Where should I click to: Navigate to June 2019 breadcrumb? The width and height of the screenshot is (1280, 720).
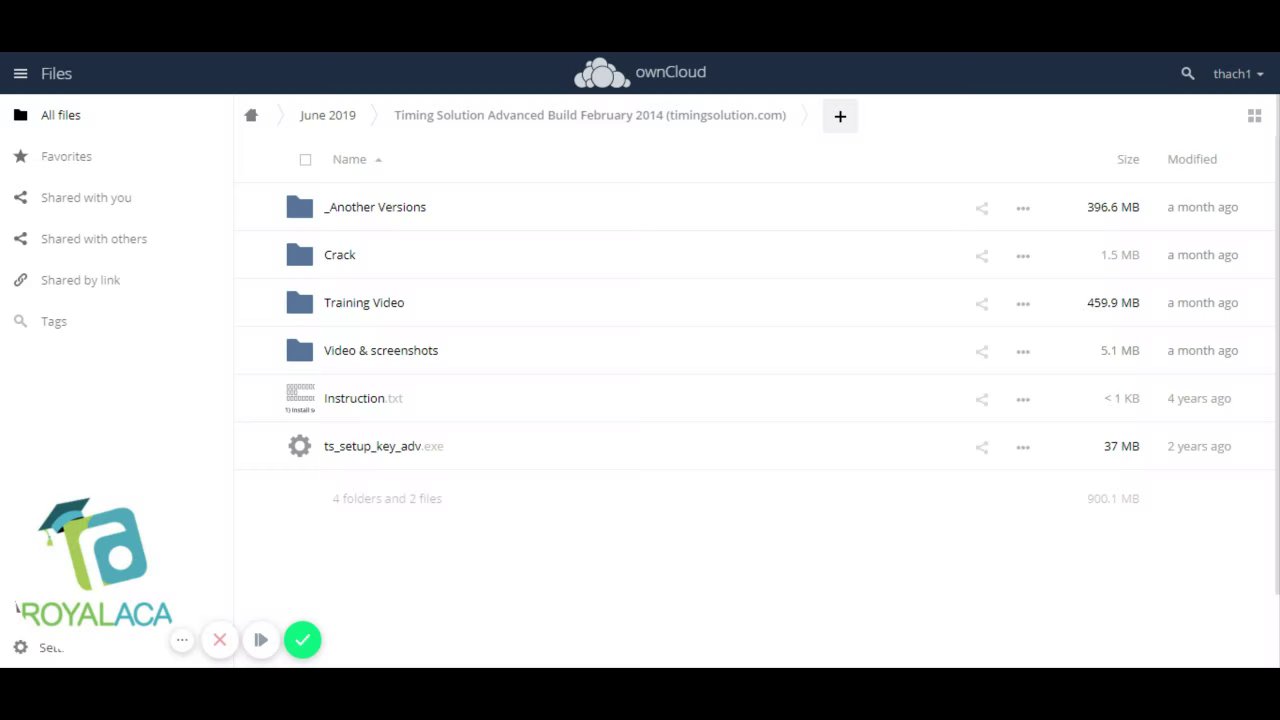(x=328, y=115)
